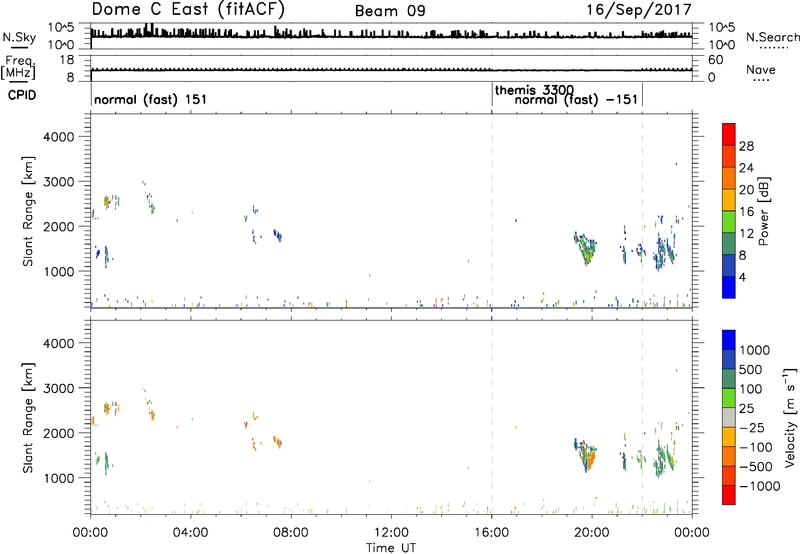Click the "normal (fast) 151" CPID text
Image resolution: width=800 pixels, height=554 pixels.
click(x=151, y=99)
